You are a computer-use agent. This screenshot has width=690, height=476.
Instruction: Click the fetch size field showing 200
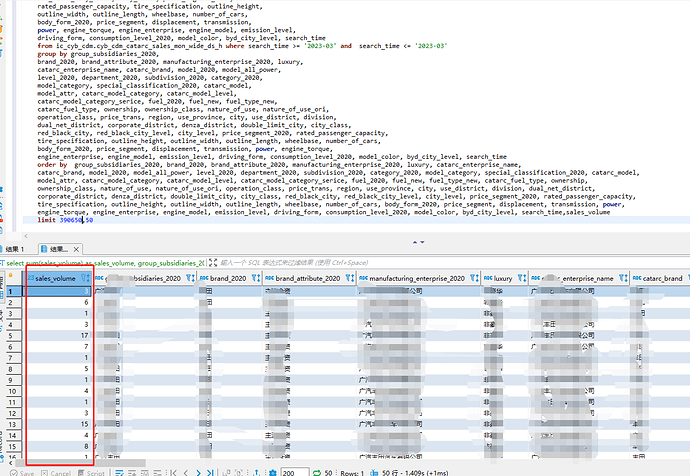coord(295,473)
